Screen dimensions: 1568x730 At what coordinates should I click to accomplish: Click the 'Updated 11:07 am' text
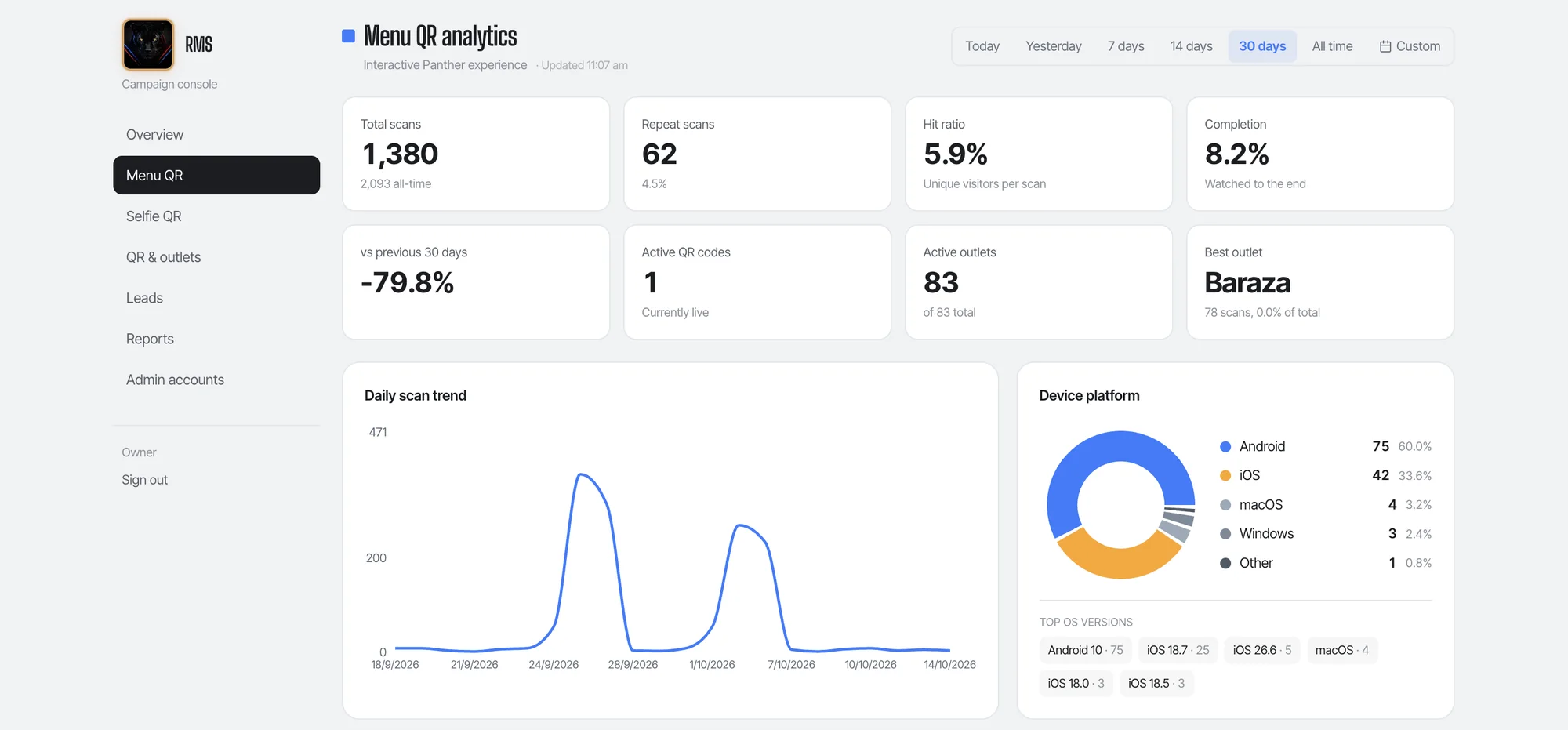[x=584, y=65]
